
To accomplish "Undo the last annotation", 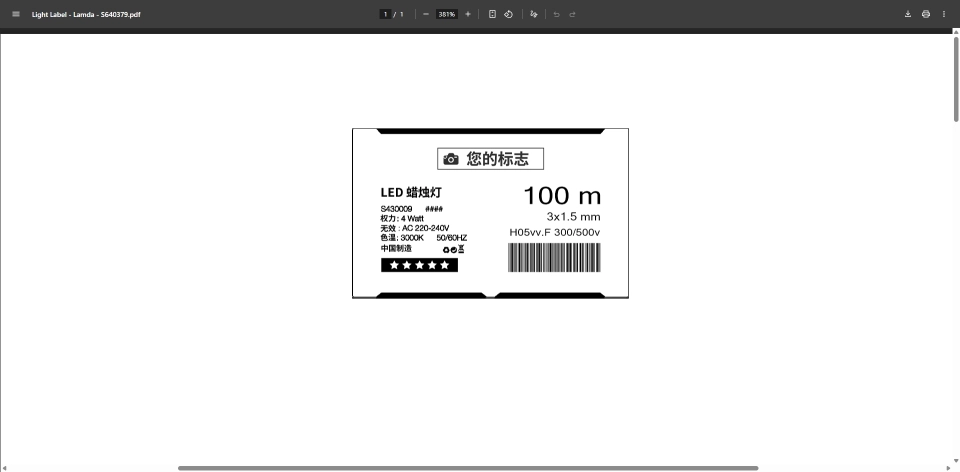I will 557,14.
